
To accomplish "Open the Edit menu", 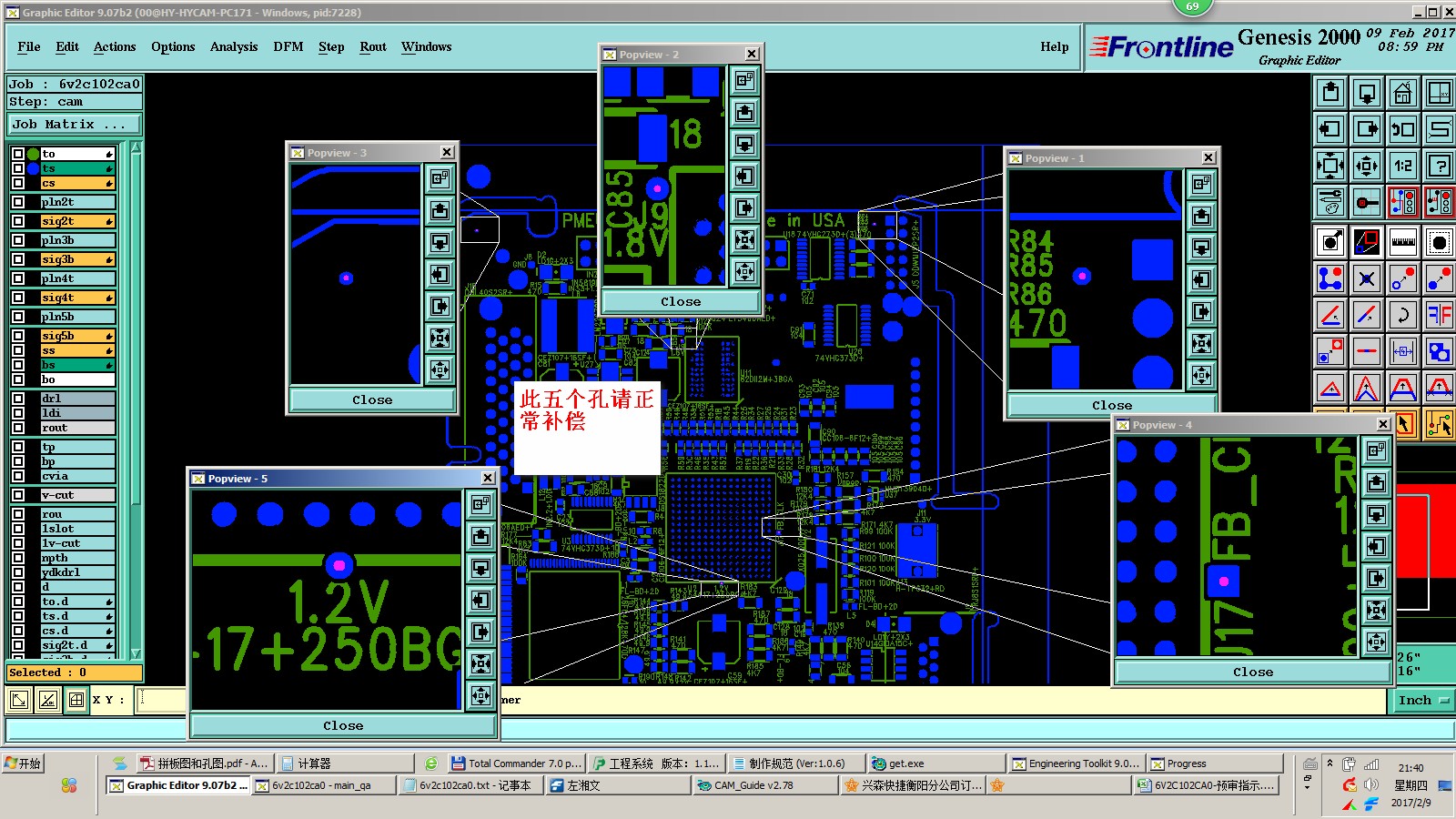I will (x=67, y=47).
